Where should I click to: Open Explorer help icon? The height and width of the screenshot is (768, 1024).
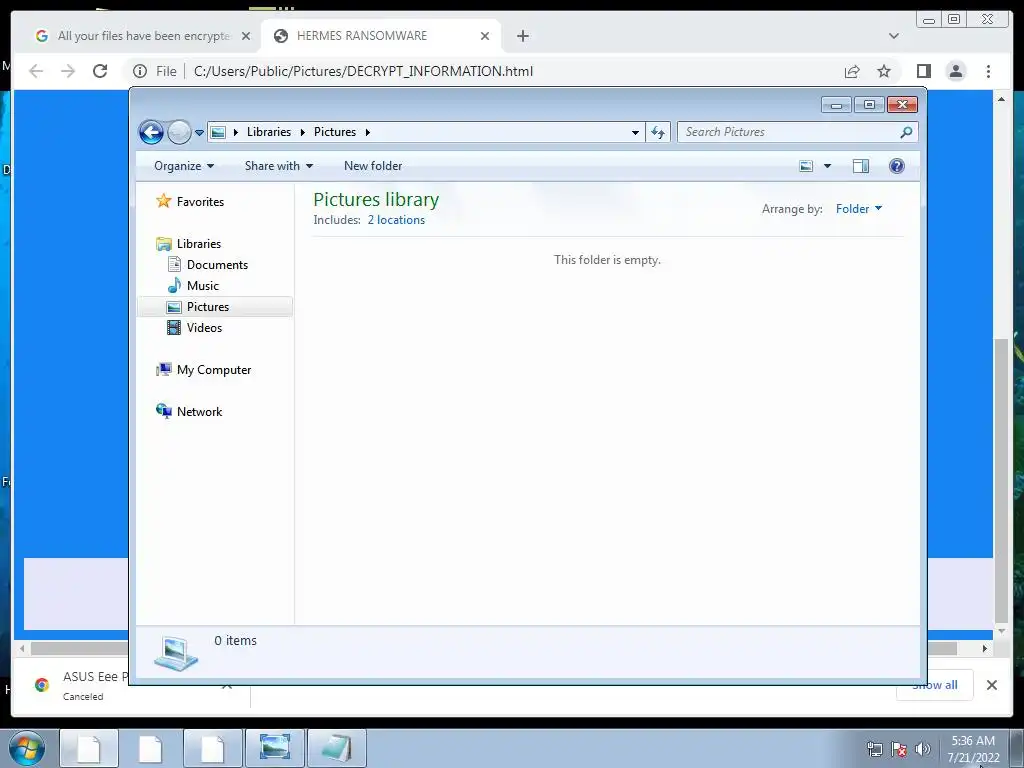coord(897,166)
